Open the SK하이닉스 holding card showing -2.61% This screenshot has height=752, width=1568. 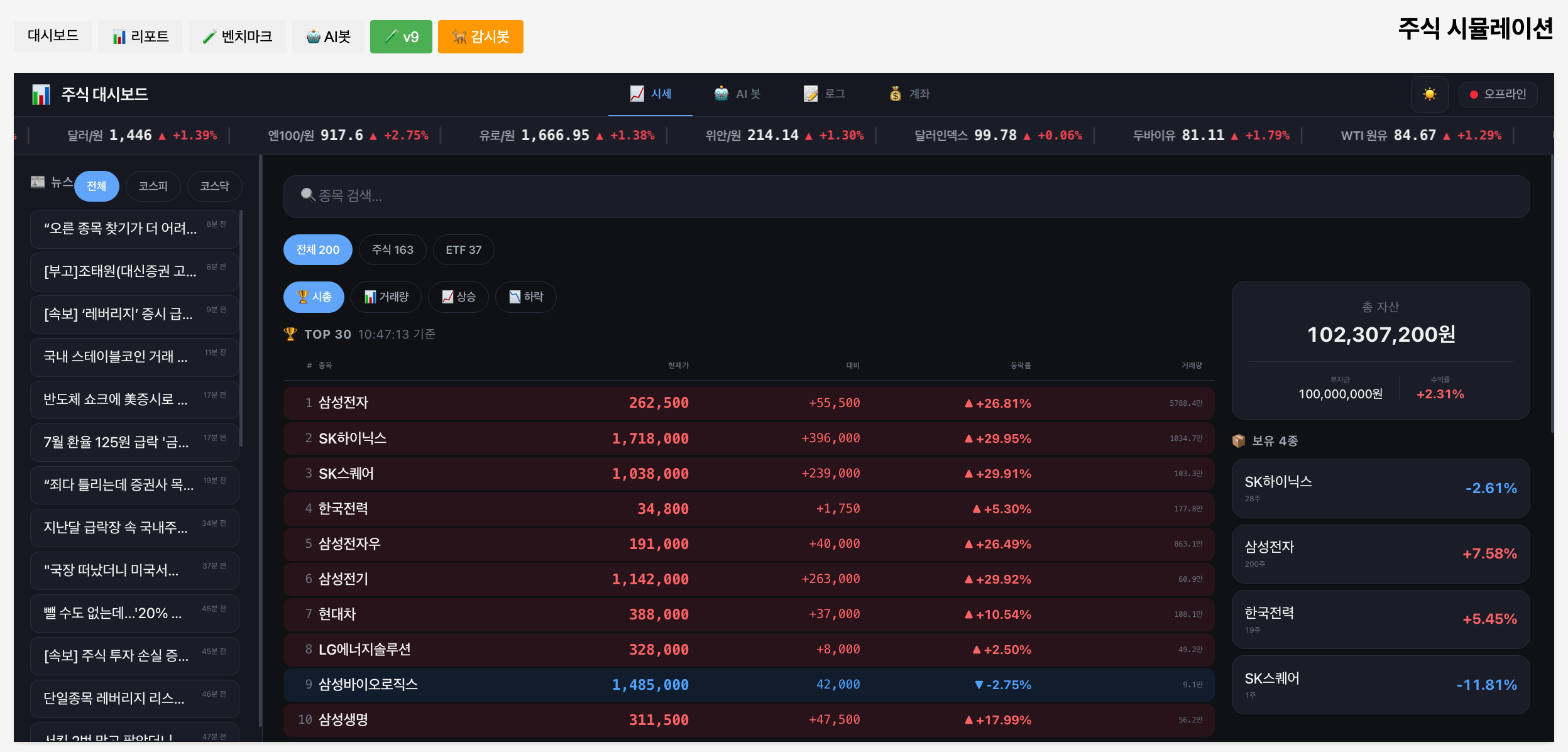(x=1381, y=488)
